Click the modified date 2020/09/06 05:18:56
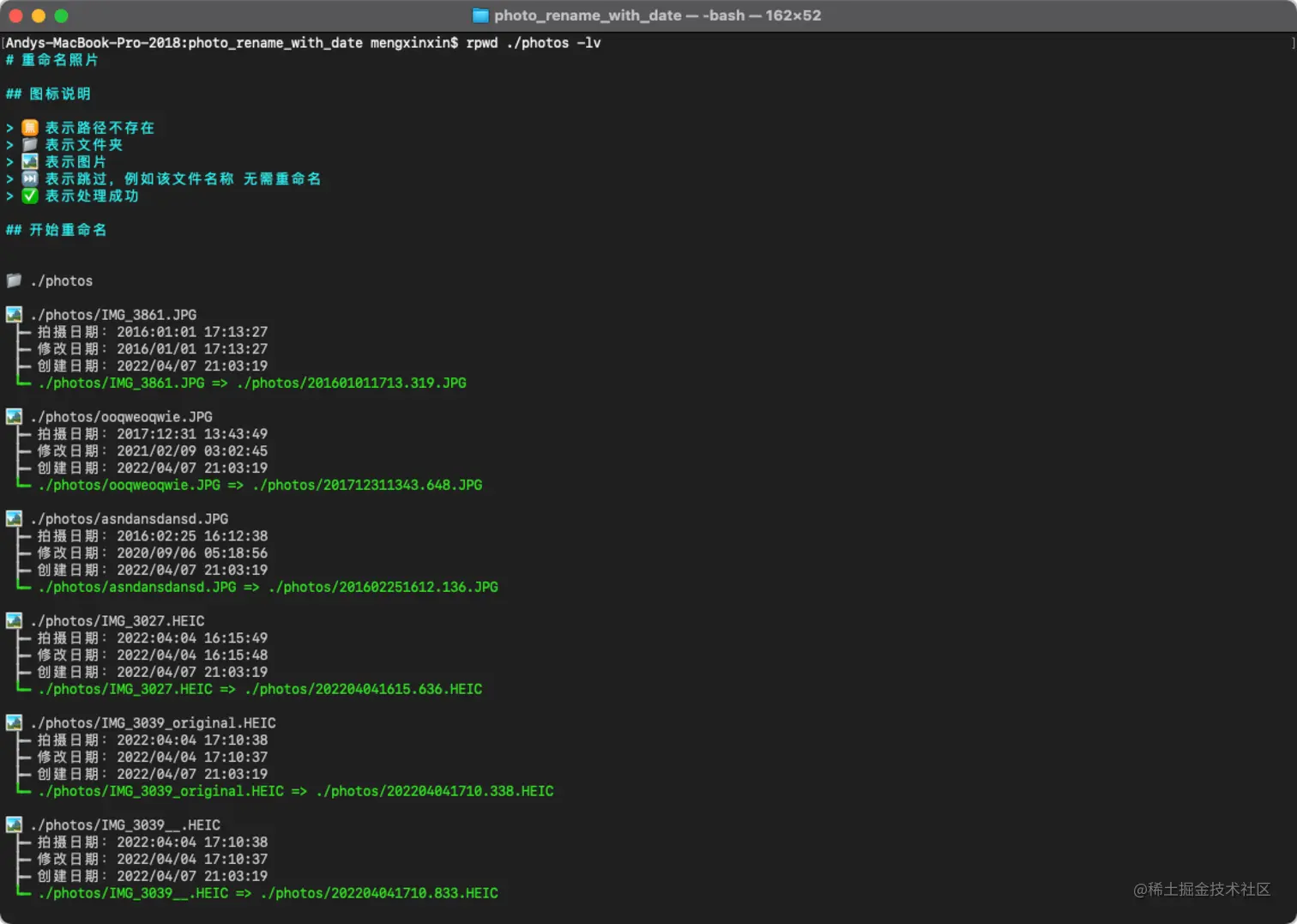1297x924 pixels. [192, 553]
